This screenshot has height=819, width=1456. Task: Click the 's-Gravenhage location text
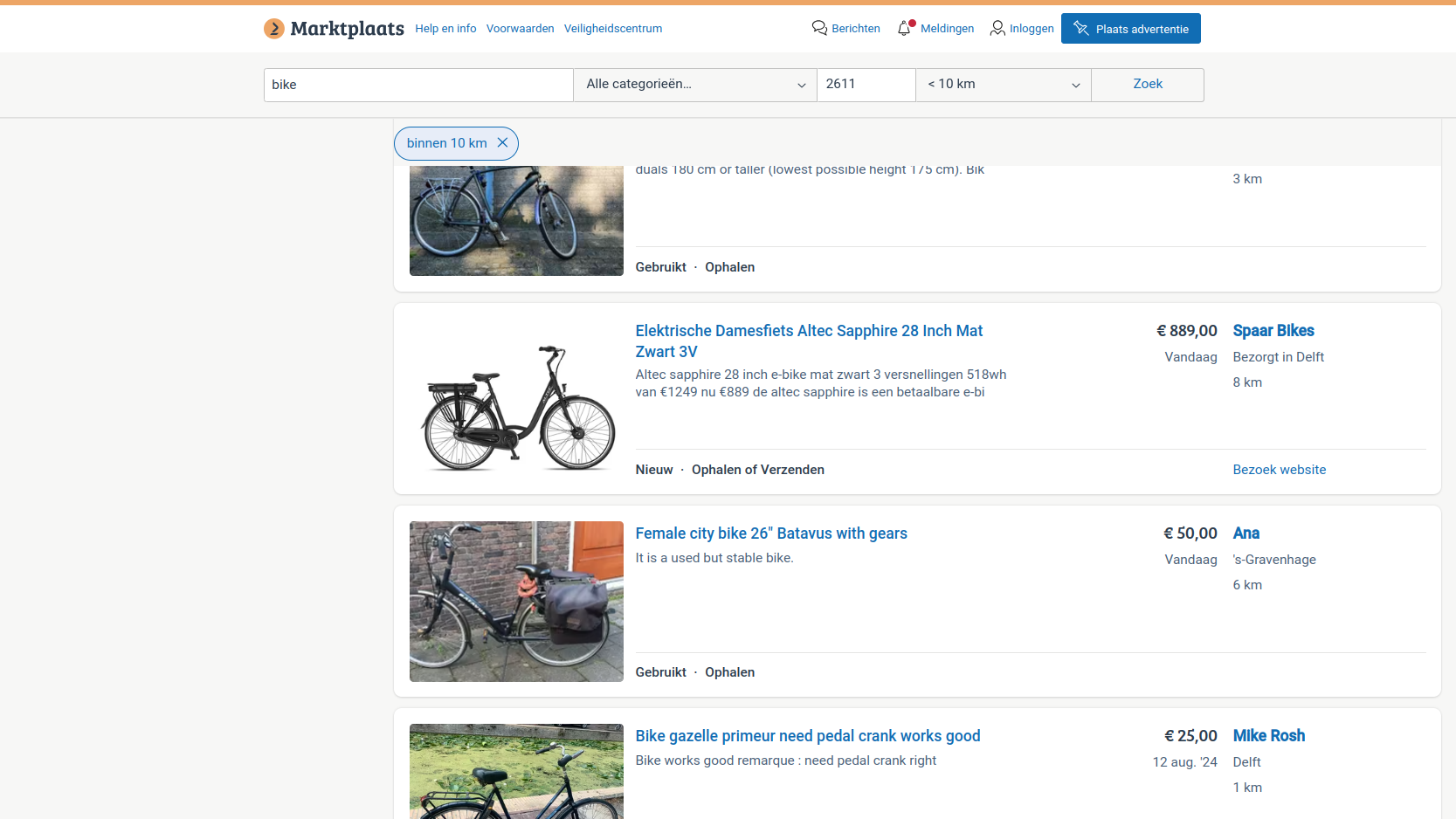(x=1274, y=560)
